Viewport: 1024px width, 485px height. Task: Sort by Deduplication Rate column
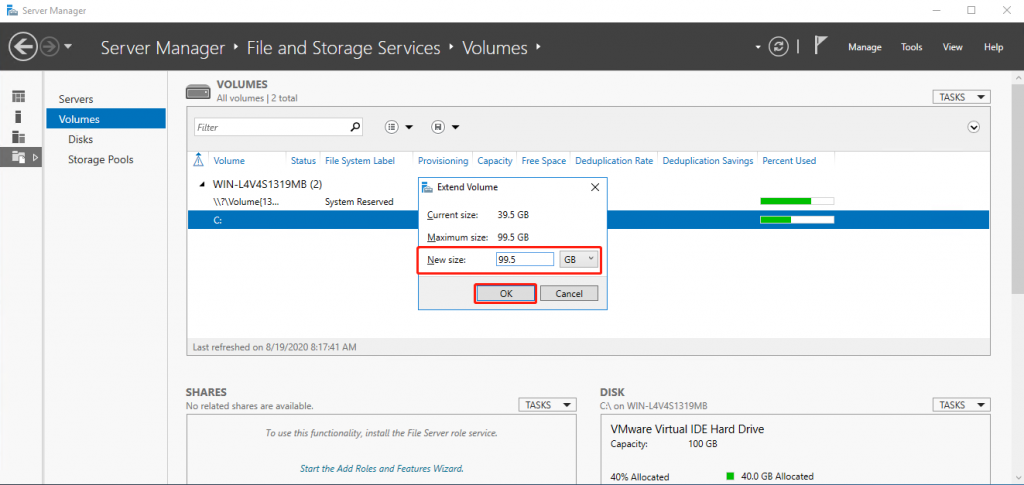[x=614, y=161]
